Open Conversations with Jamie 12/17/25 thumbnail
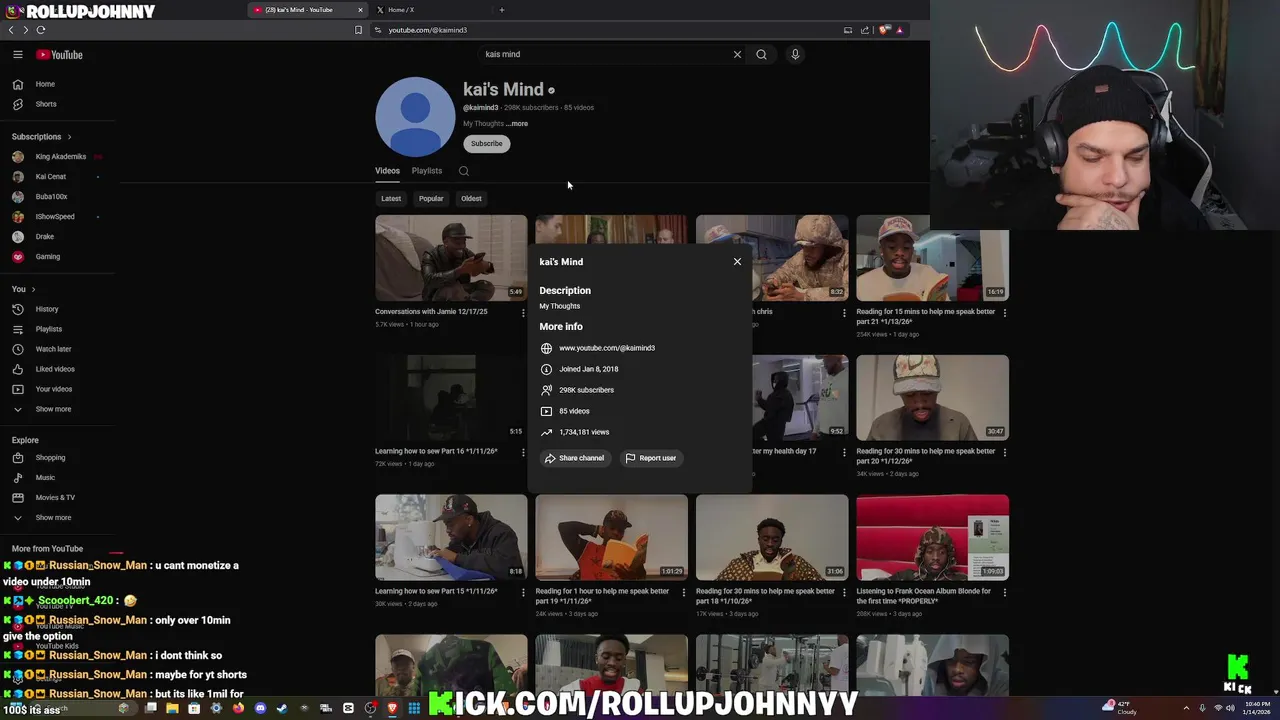 451,258
